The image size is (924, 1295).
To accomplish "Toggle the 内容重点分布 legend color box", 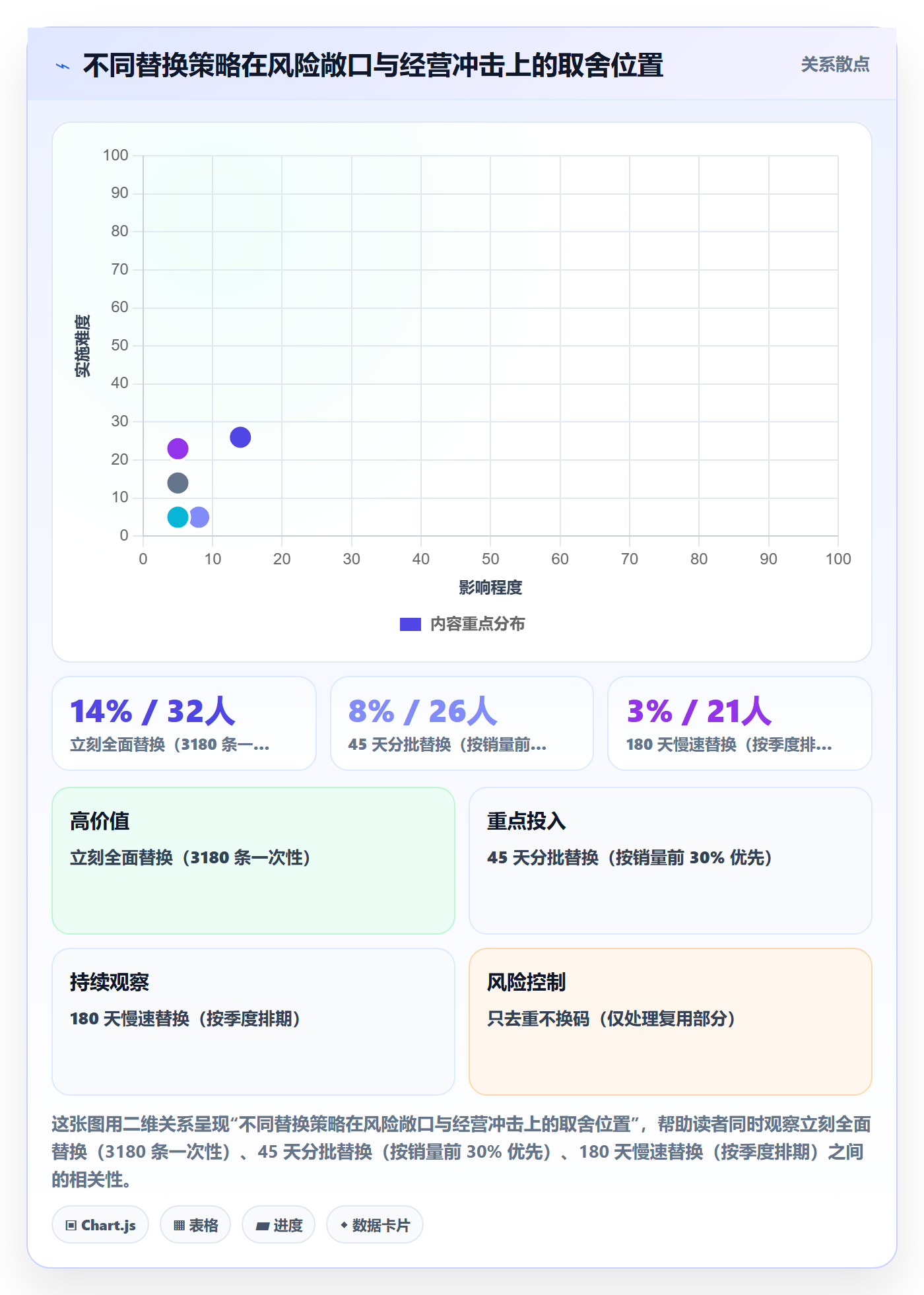I will point(411,624).
